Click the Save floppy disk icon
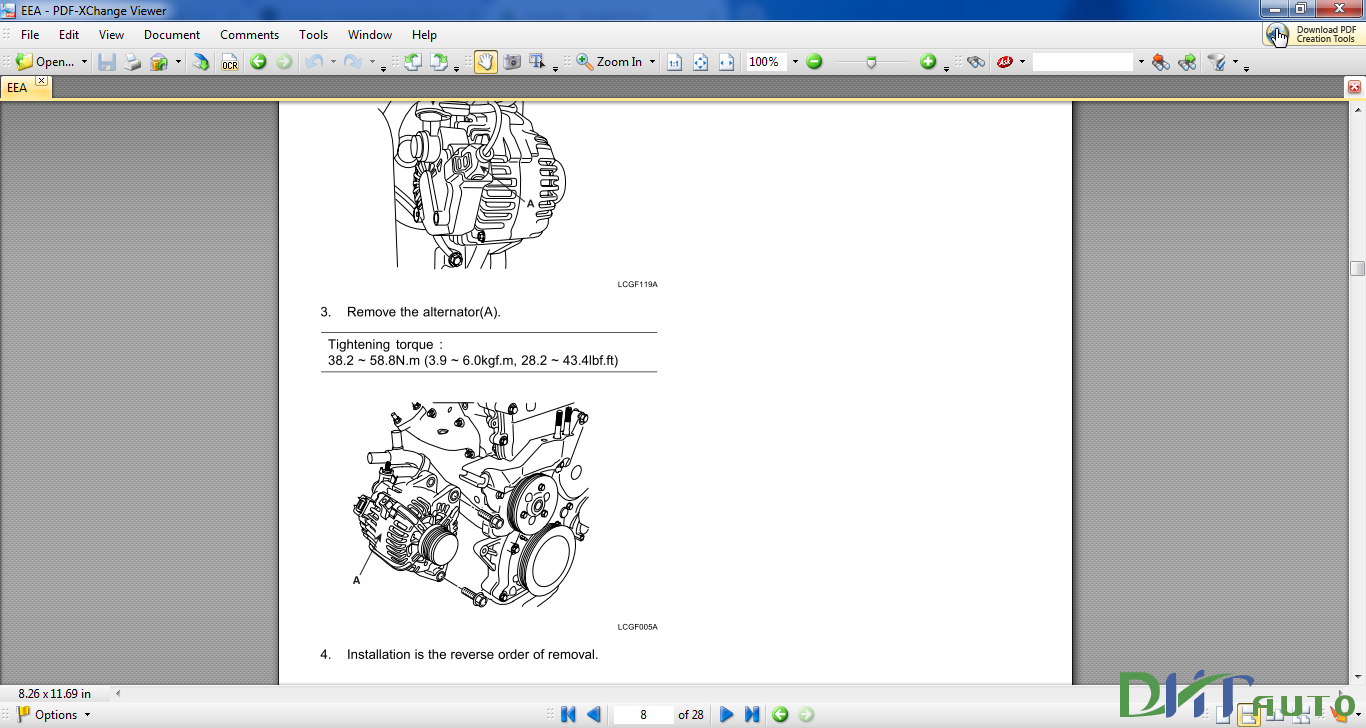 pyautogui.click(x=107, y=62)
